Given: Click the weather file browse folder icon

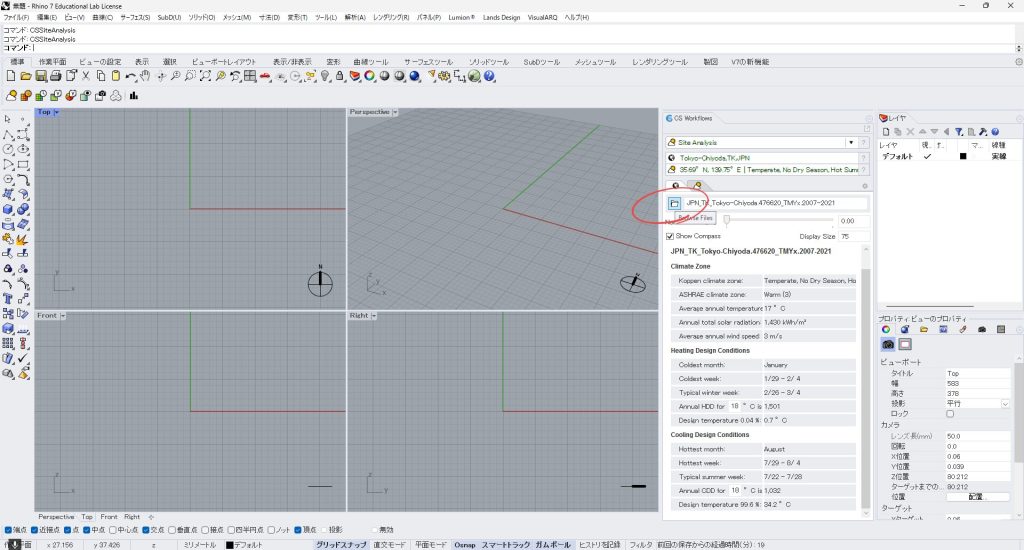Looking at the screenshot, I should click(675, 203).
